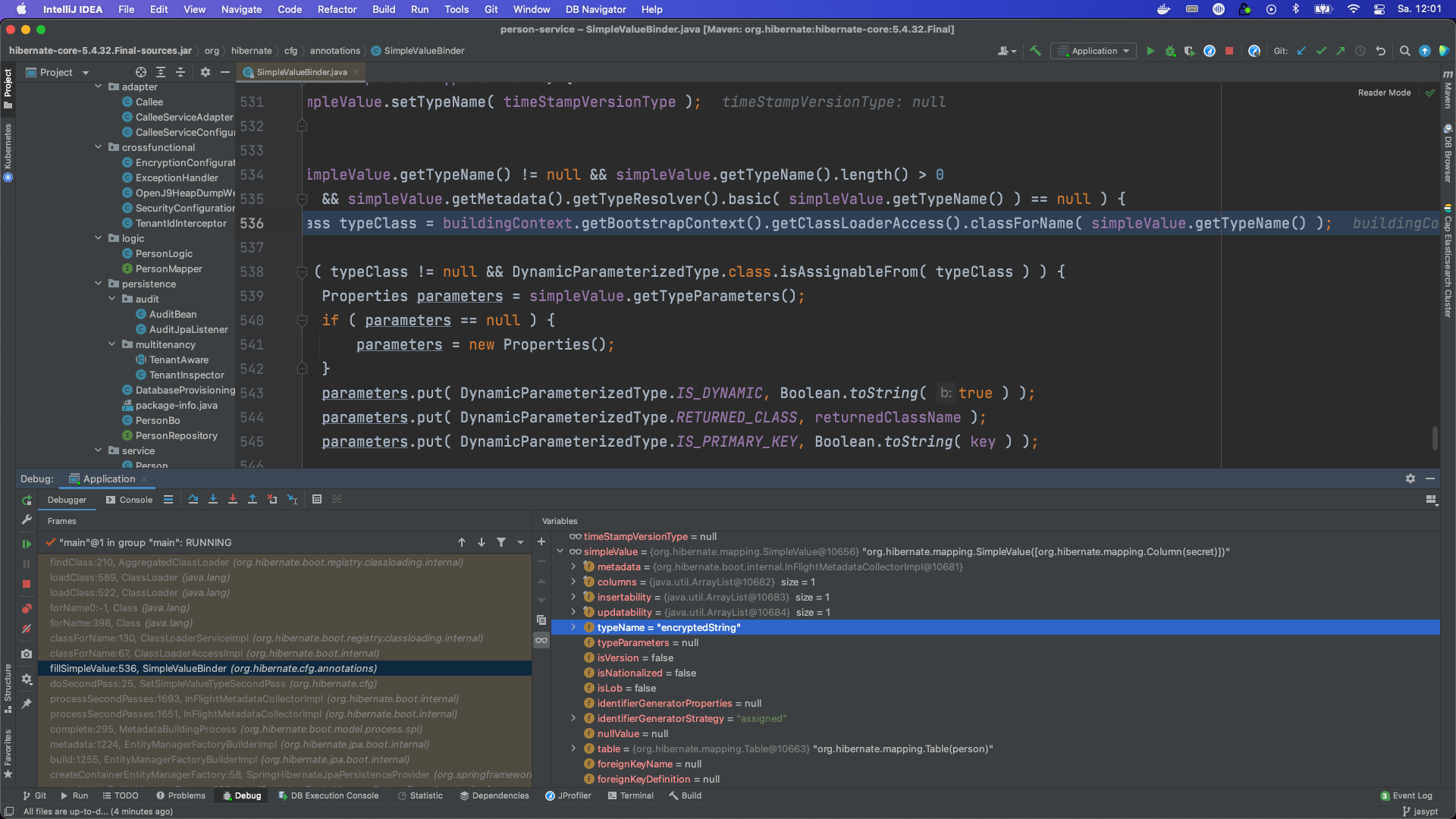Screen dimensions: 1456x819
Task: Push commits with the green Git arrow
Action: tap(1340, 51)
